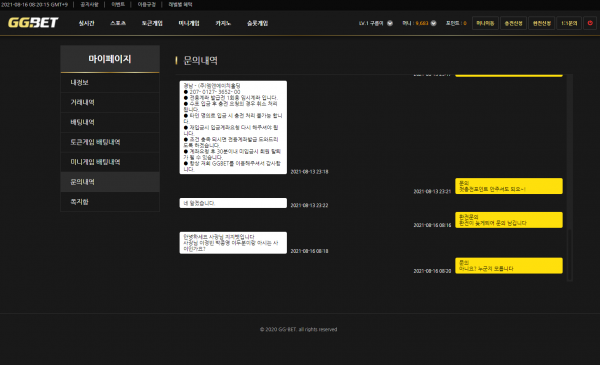Open the 미니게임 menu
Viewport: 600px width, 365px height.
[189, 23]
